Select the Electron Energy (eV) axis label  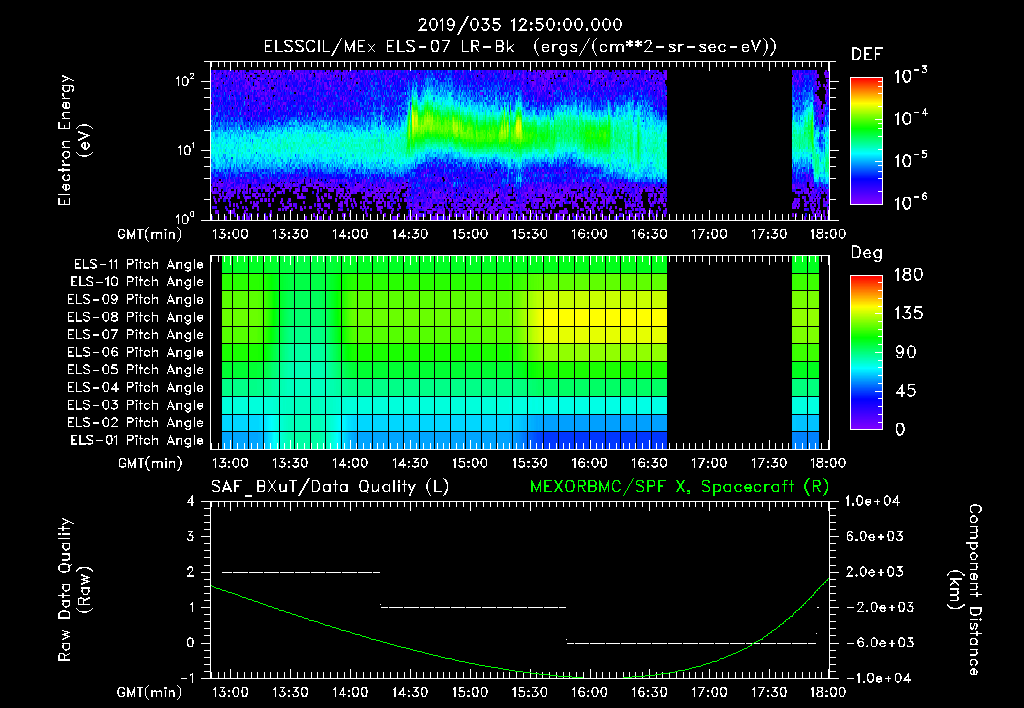click(x=74, y=140)
